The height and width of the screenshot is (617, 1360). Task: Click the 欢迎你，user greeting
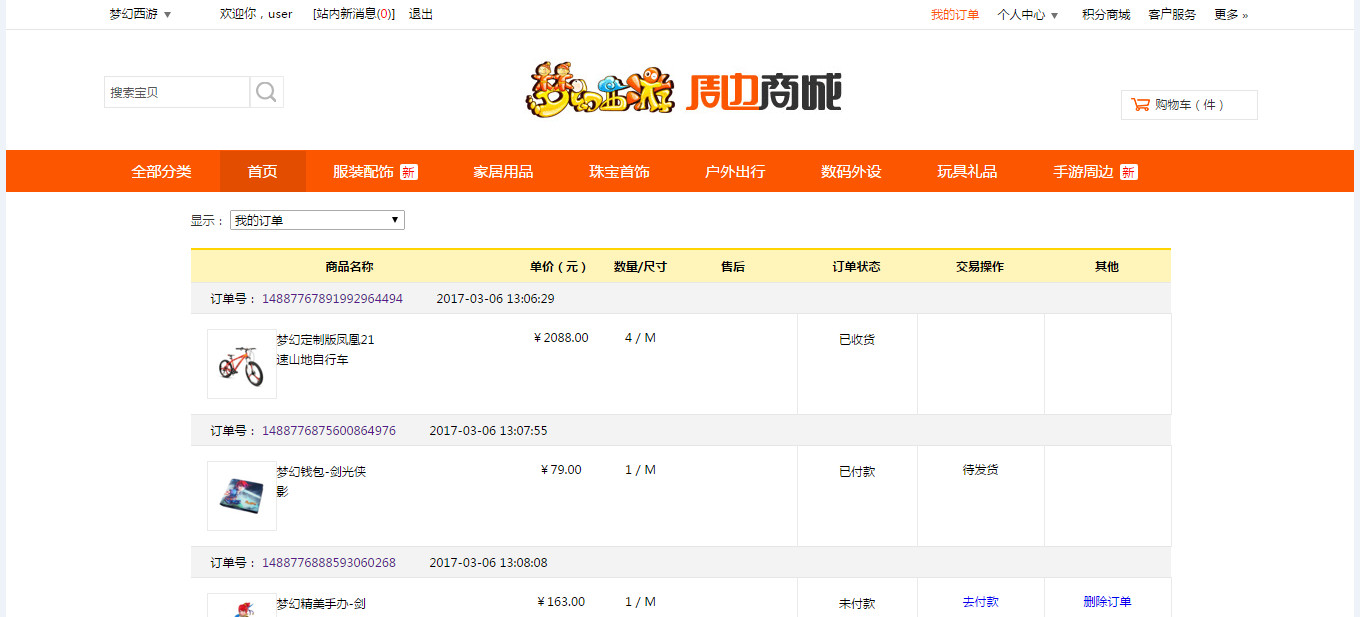256,14
